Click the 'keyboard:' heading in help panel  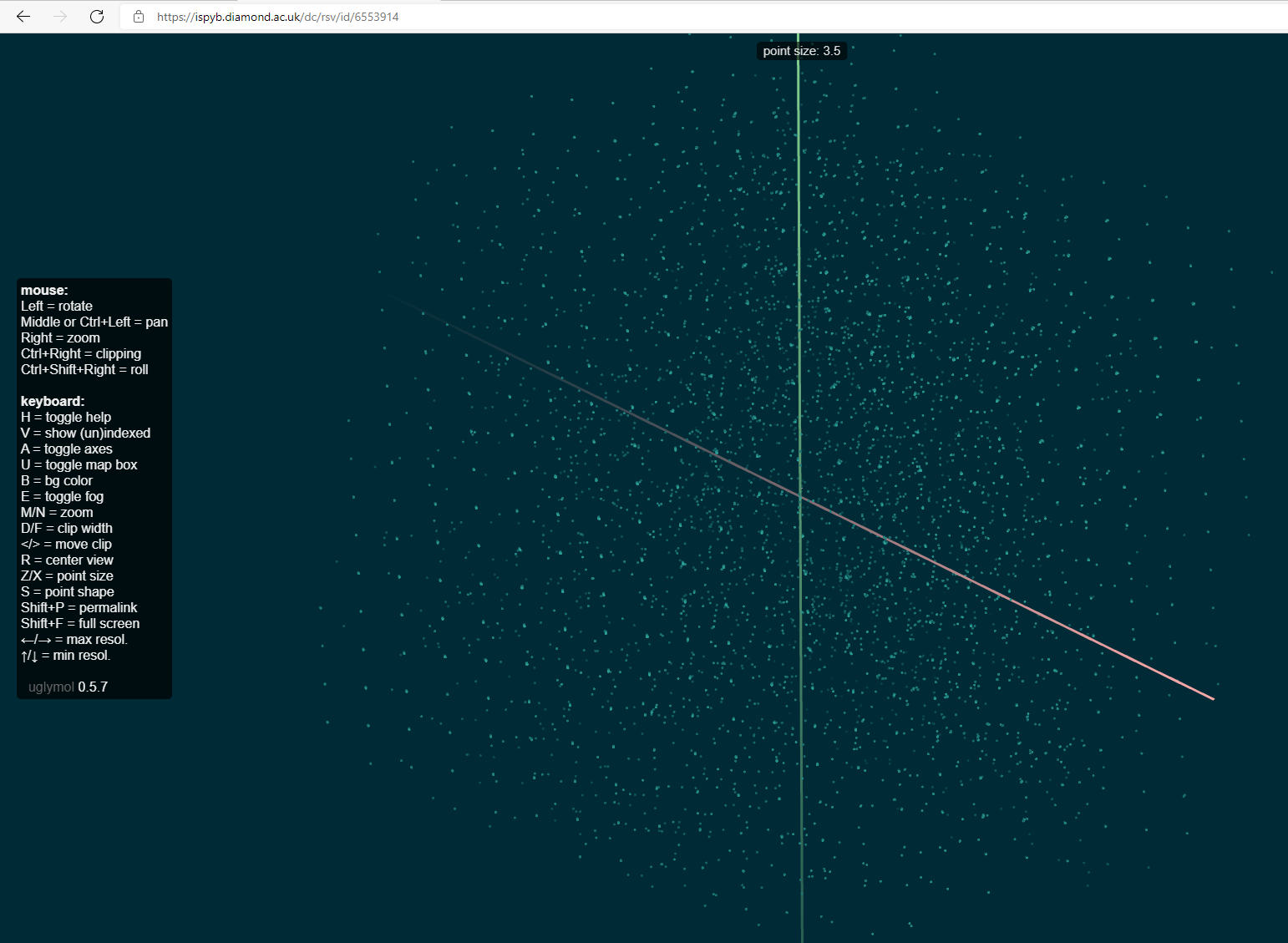(x=53, y=402)
